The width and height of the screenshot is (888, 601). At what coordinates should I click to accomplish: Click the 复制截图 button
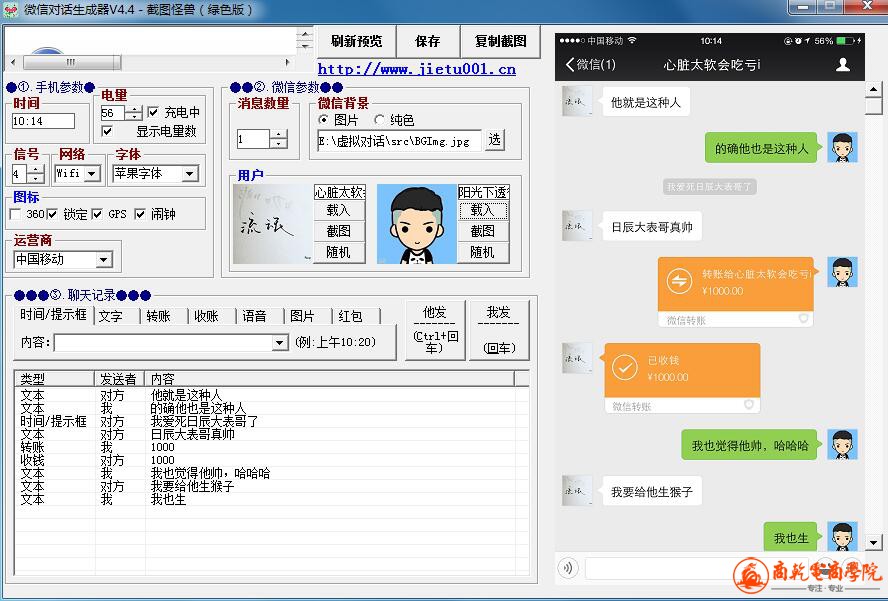click(x=501, y=41)
